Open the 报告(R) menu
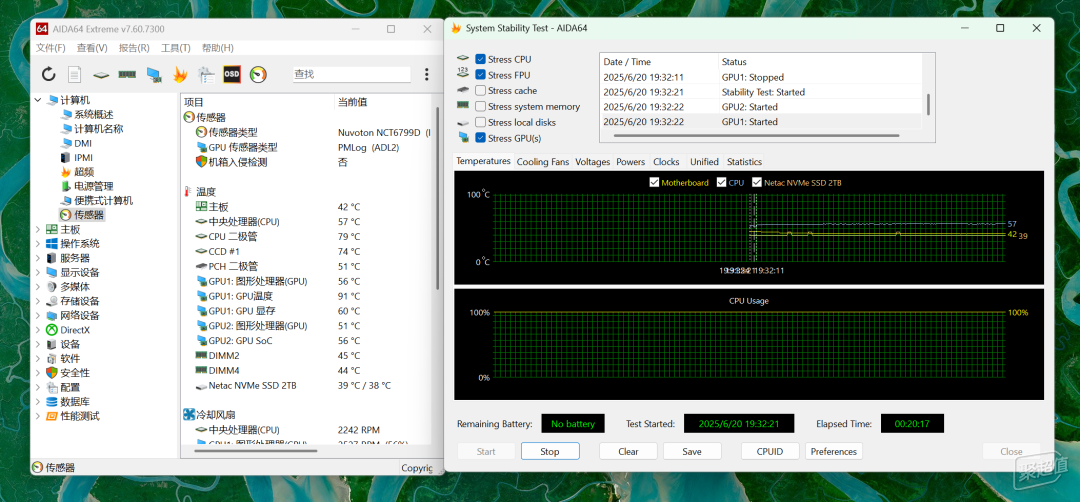This screenshot has width=1080, height=502. (134, 48)
